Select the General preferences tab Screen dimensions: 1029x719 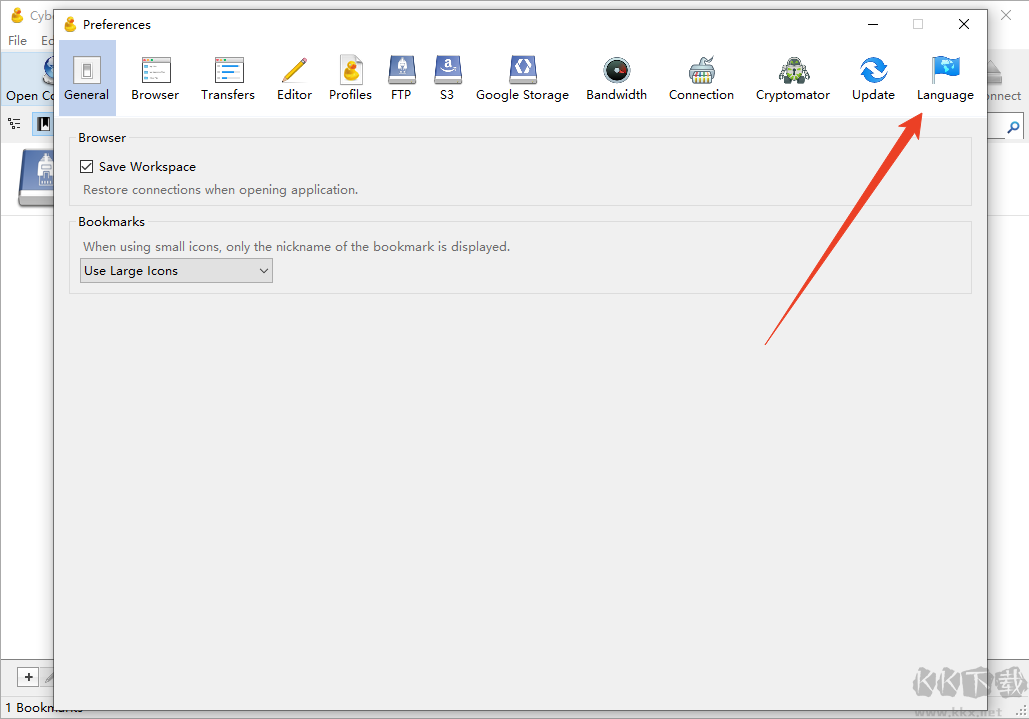[87, 79]
